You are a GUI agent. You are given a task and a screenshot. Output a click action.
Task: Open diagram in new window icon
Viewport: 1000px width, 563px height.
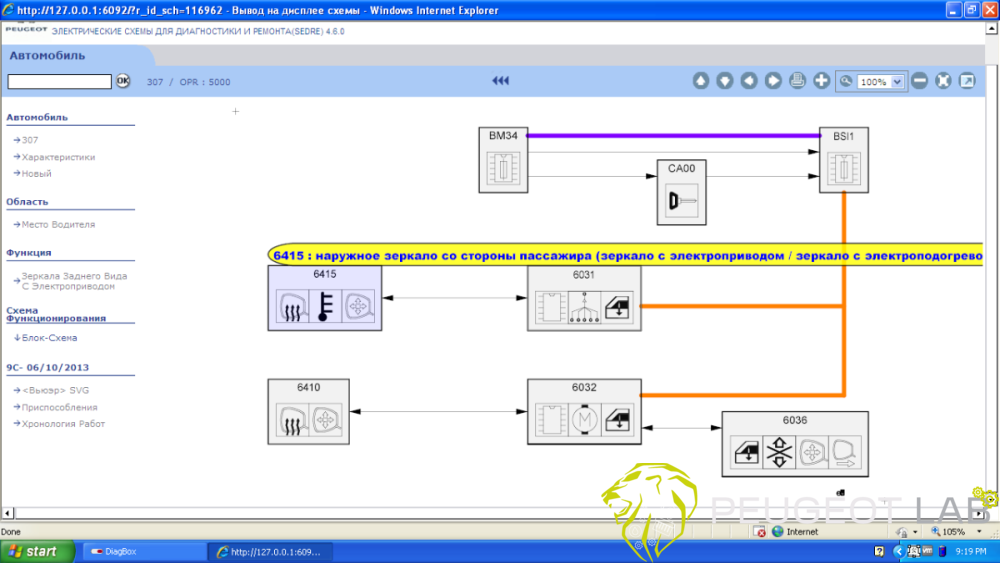[x=967, y=81]
